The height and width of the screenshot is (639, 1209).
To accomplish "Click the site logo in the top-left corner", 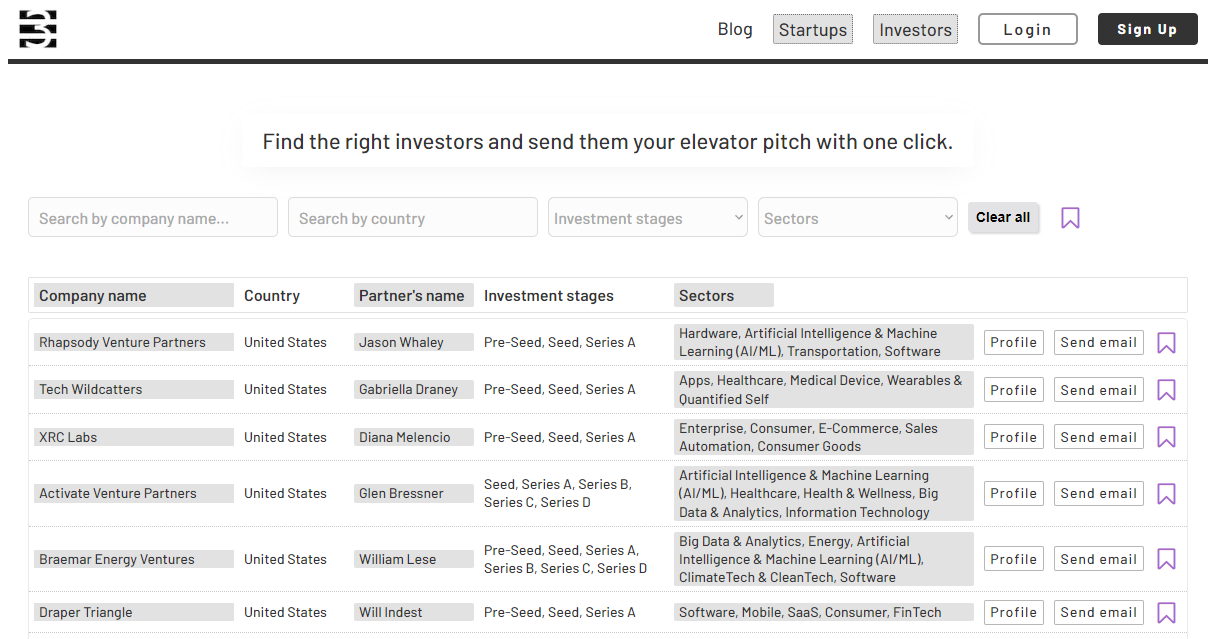I will [x=37, y=29].
